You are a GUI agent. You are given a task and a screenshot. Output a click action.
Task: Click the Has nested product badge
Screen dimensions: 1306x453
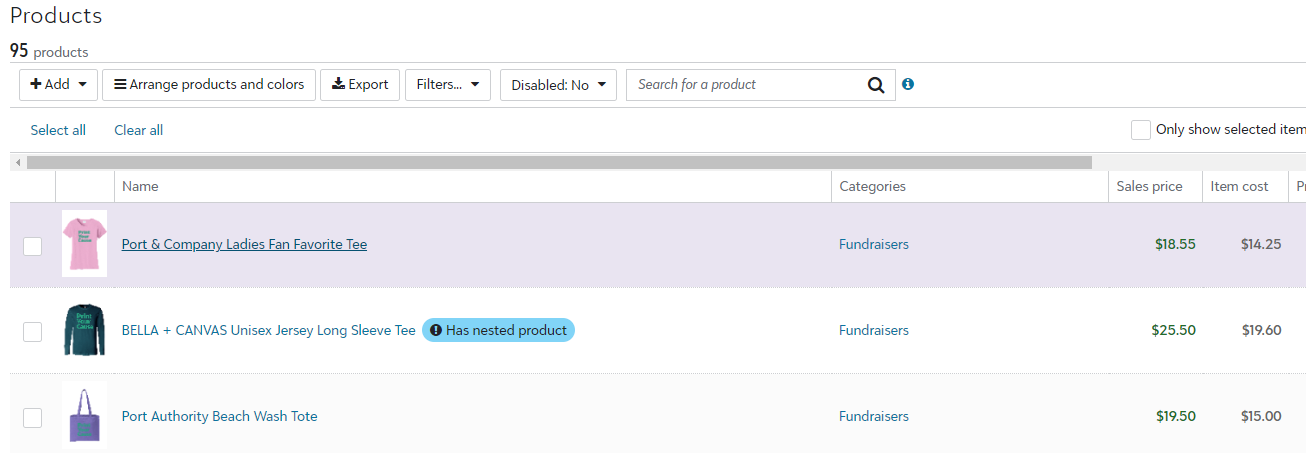coord(498,330)
